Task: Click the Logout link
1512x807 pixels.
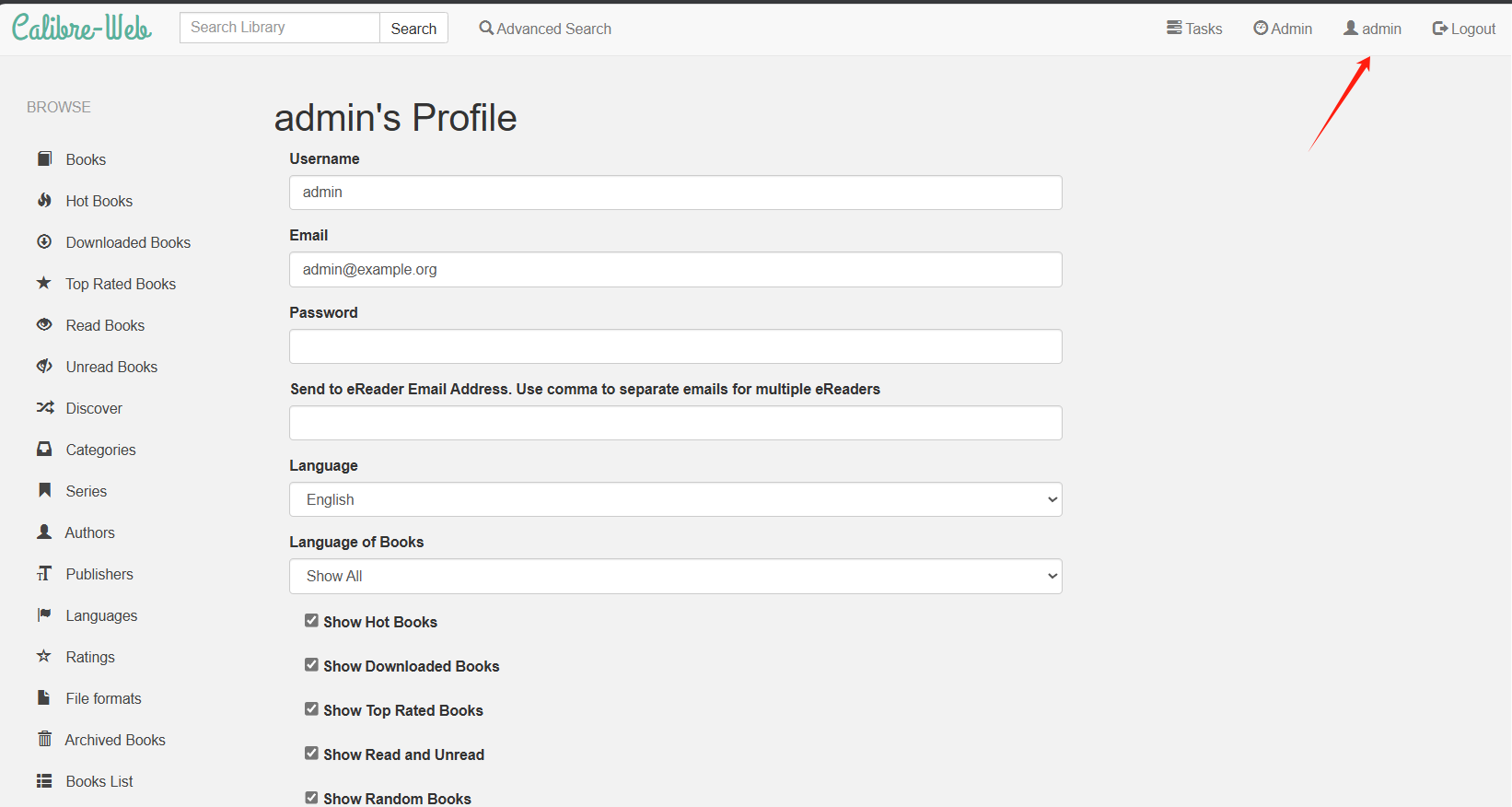Action: pyautogui.click(x=1463, y=29)
